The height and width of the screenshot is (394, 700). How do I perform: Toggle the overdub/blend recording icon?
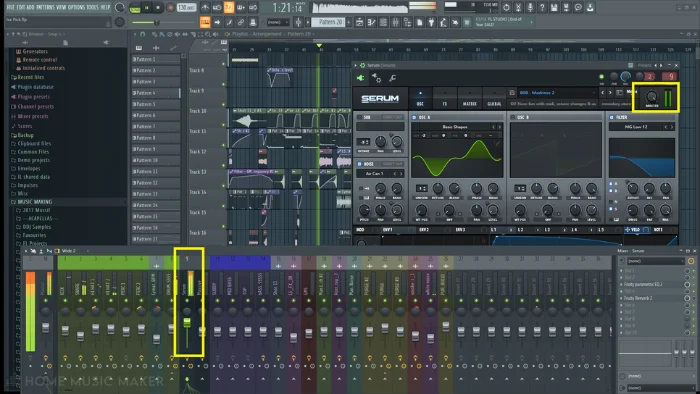(241, 8)
